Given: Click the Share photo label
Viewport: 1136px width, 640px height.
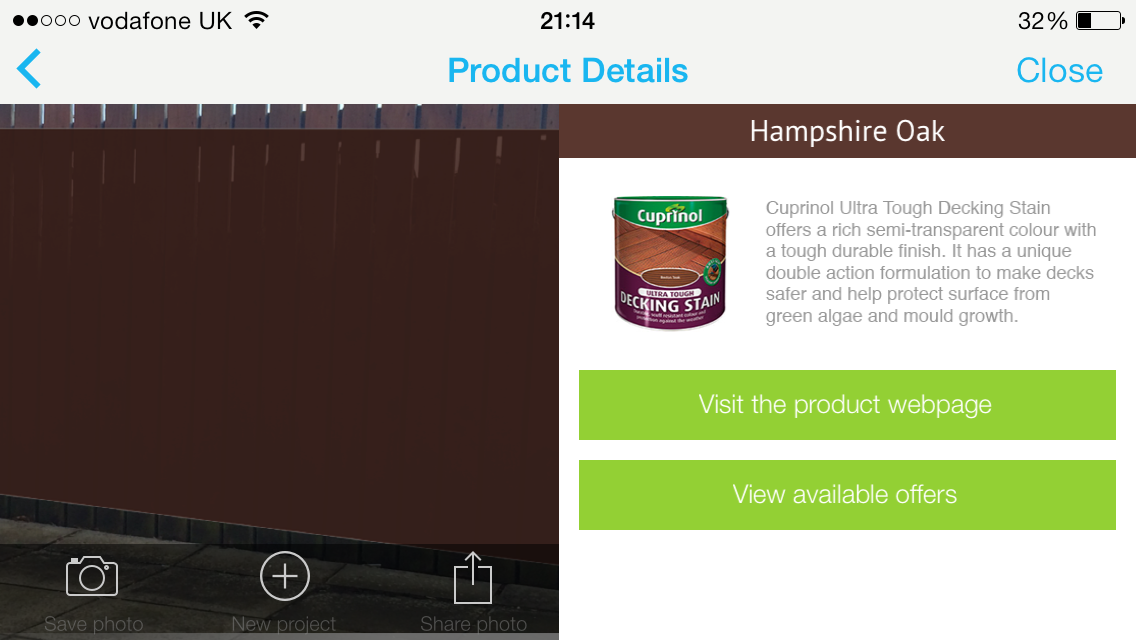Looking at the screenshot, I should click(x=473, y=623).
